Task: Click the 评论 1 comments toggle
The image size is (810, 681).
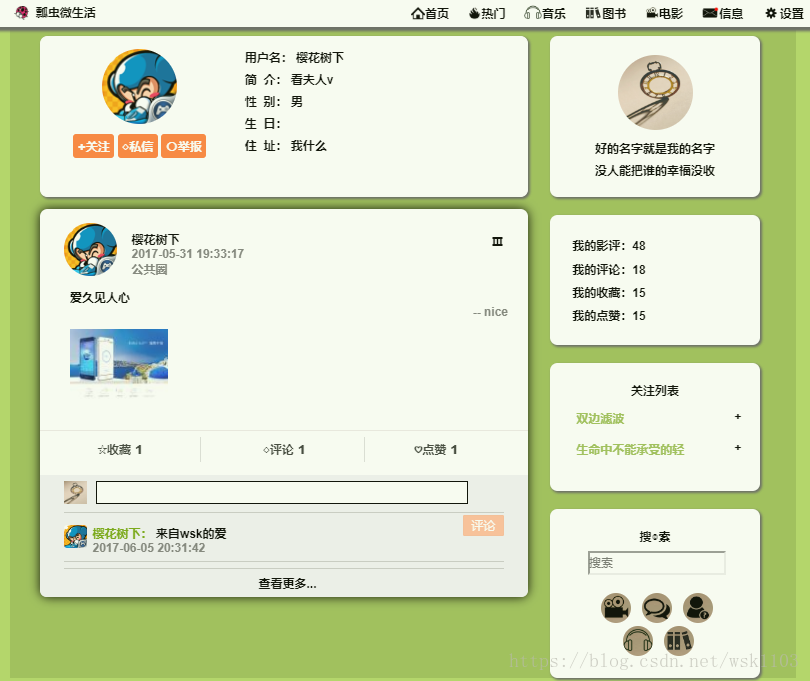Action: point(284,450)
